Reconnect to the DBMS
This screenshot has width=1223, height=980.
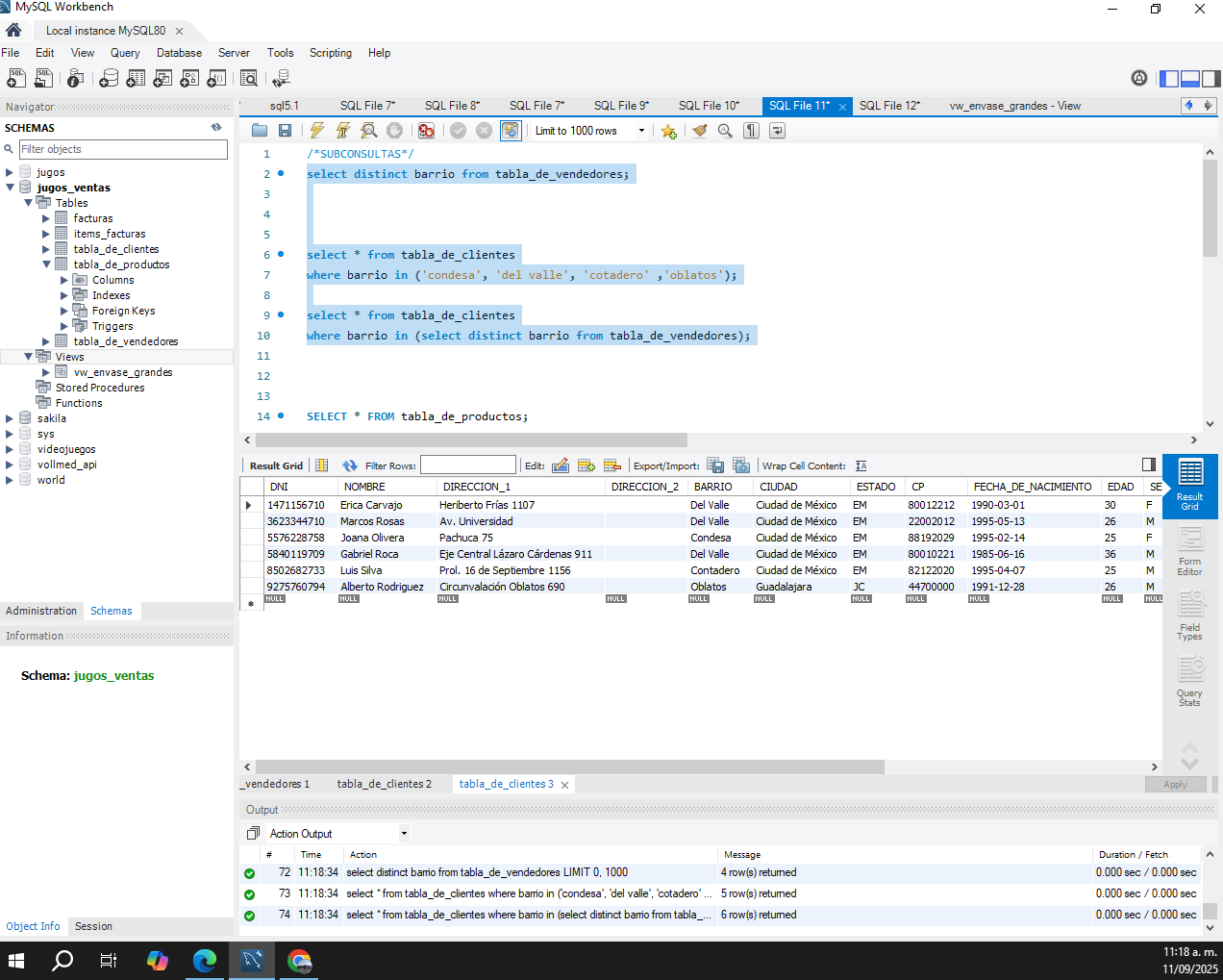pyautogui.click(x=281, y=78)
